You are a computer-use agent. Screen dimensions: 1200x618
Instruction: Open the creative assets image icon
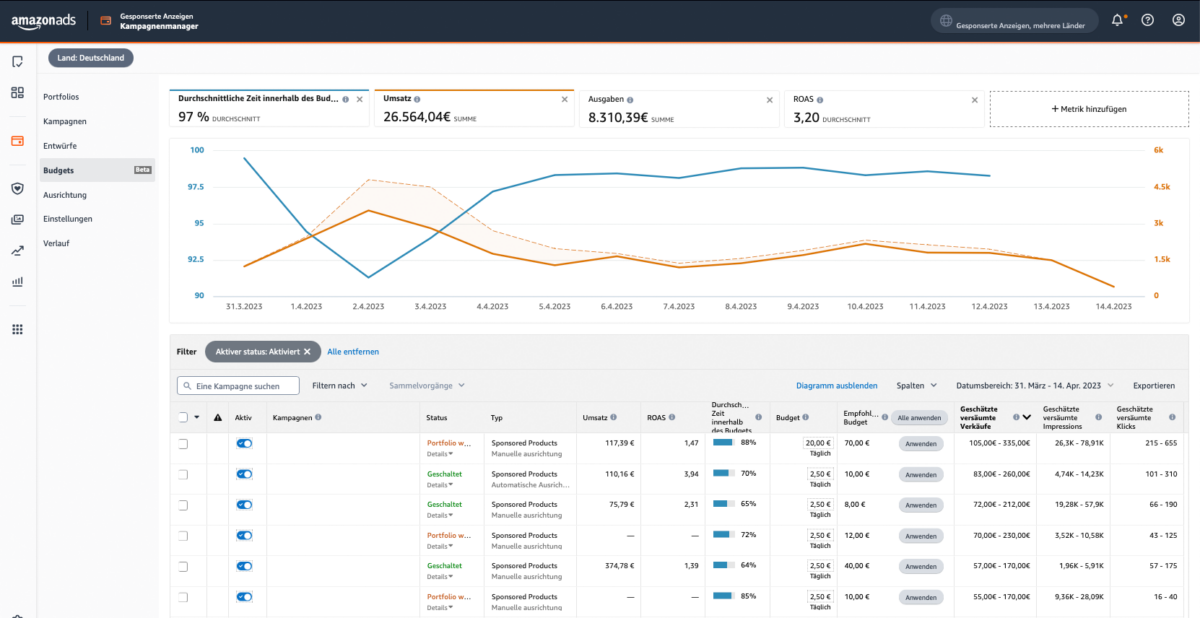point(17,219)
